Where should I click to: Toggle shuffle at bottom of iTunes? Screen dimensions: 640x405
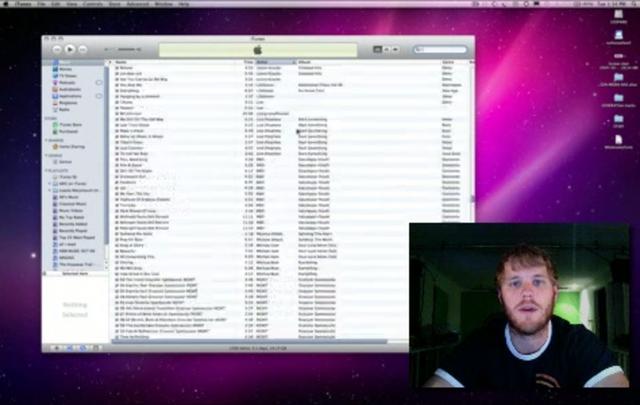coord(69,348)
